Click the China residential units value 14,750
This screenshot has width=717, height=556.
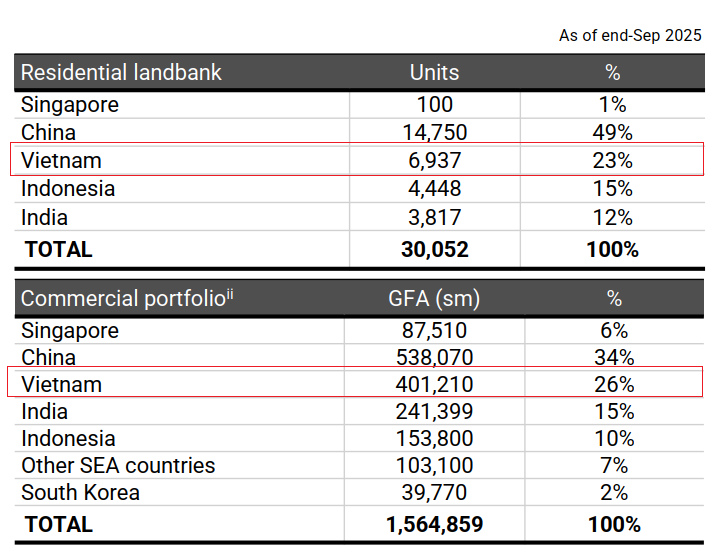[x=434, y=133]
